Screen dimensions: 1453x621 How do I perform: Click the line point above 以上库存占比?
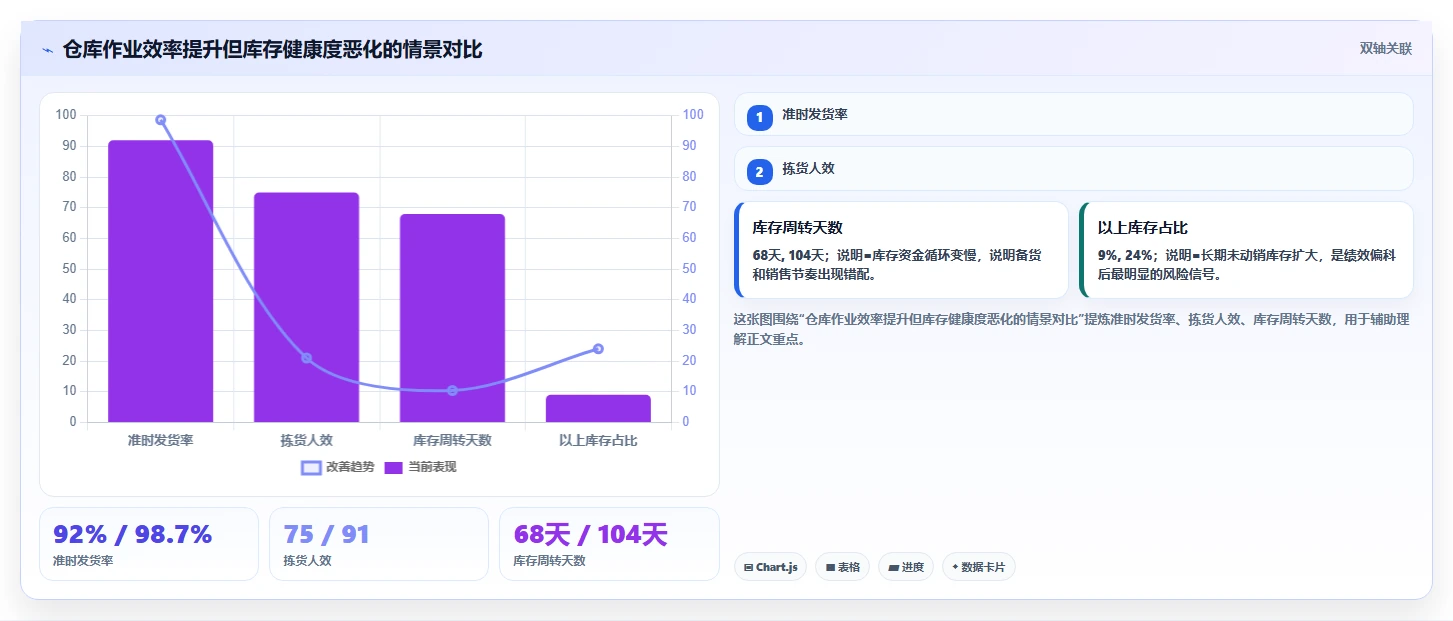[598, 349]
